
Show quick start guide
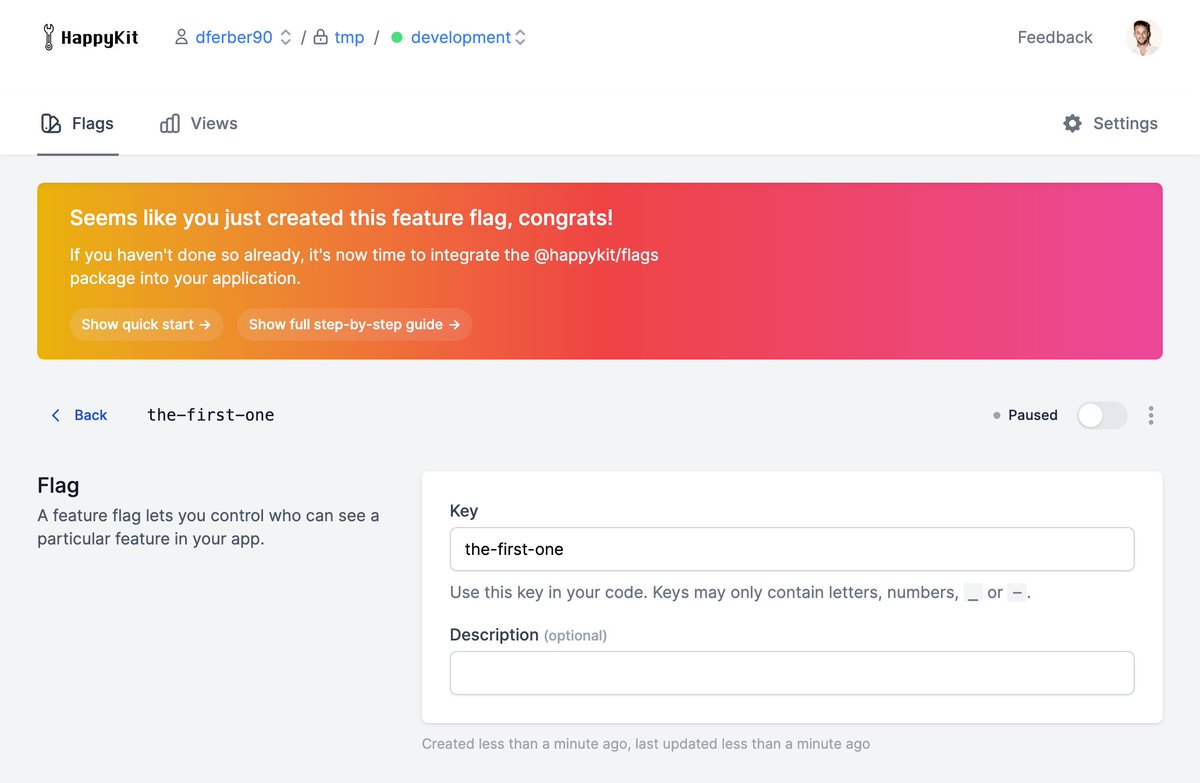(146, 324)
